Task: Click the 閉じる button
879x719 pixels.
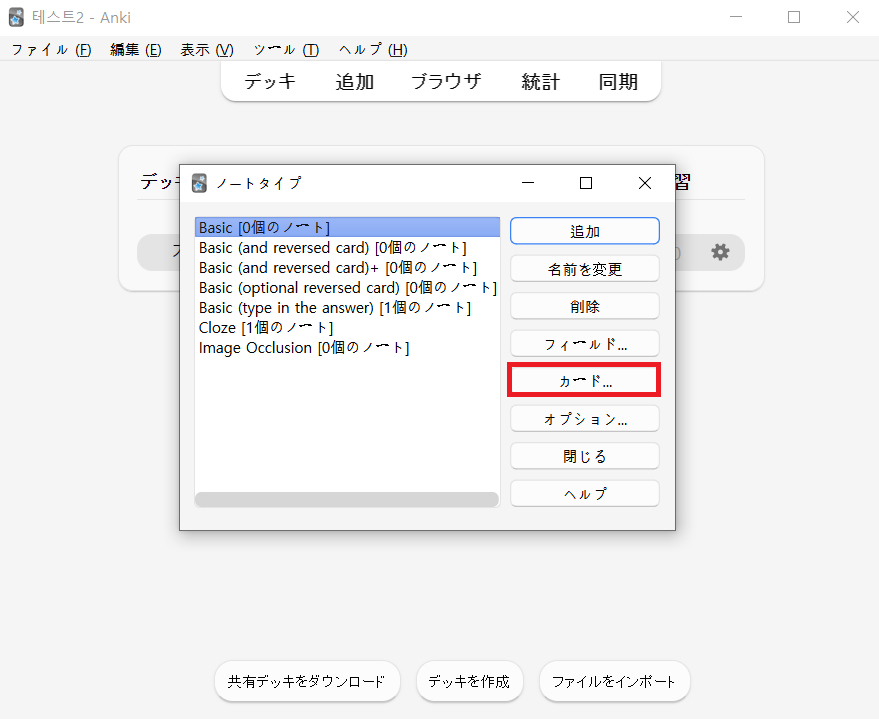Action: point(585,456)
